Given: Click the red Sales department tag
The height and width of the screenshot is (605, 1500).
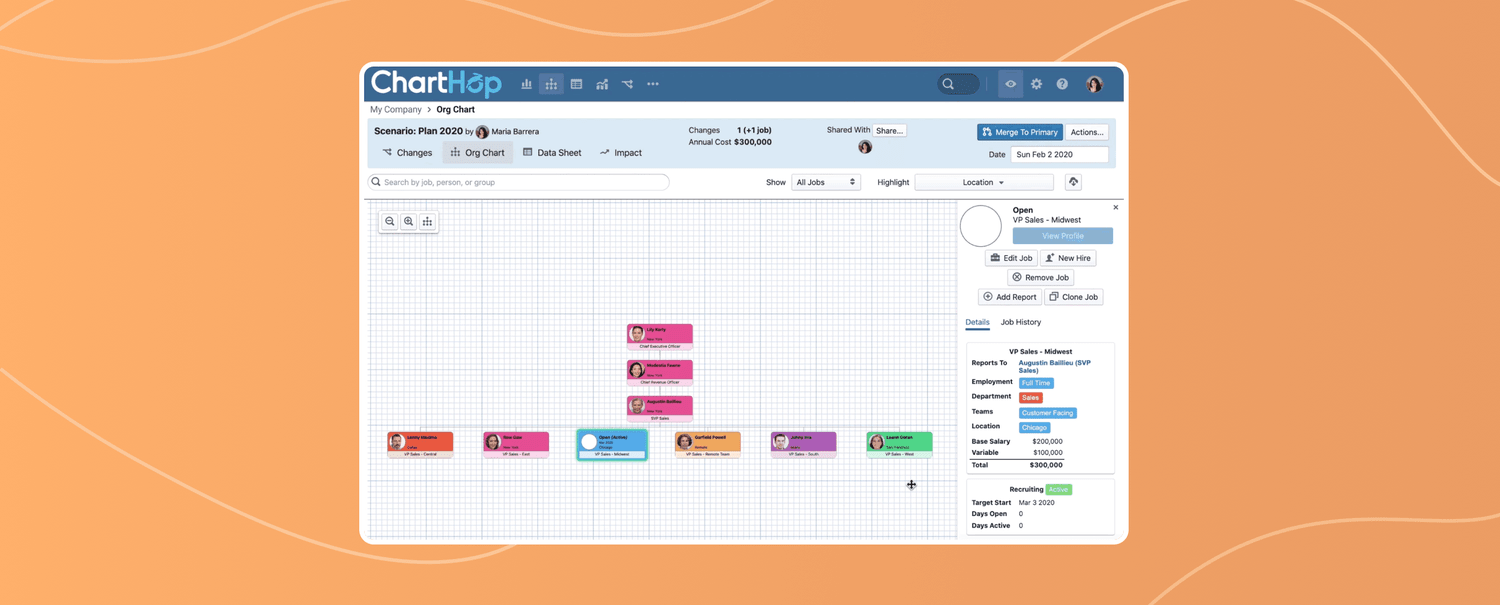Looking at the screenshot, I should pos(1030,398).
